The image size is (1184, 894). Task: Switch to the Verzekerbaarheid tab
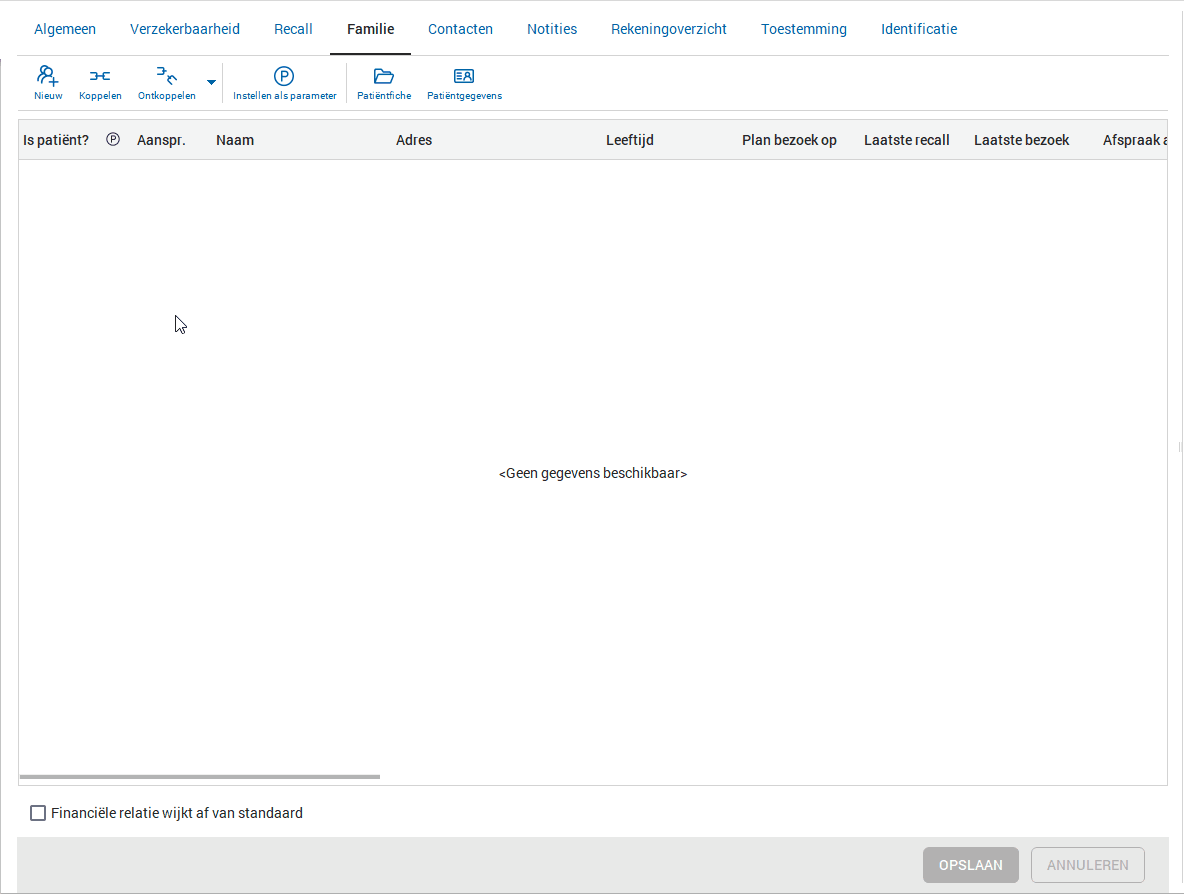coord(185,29)
